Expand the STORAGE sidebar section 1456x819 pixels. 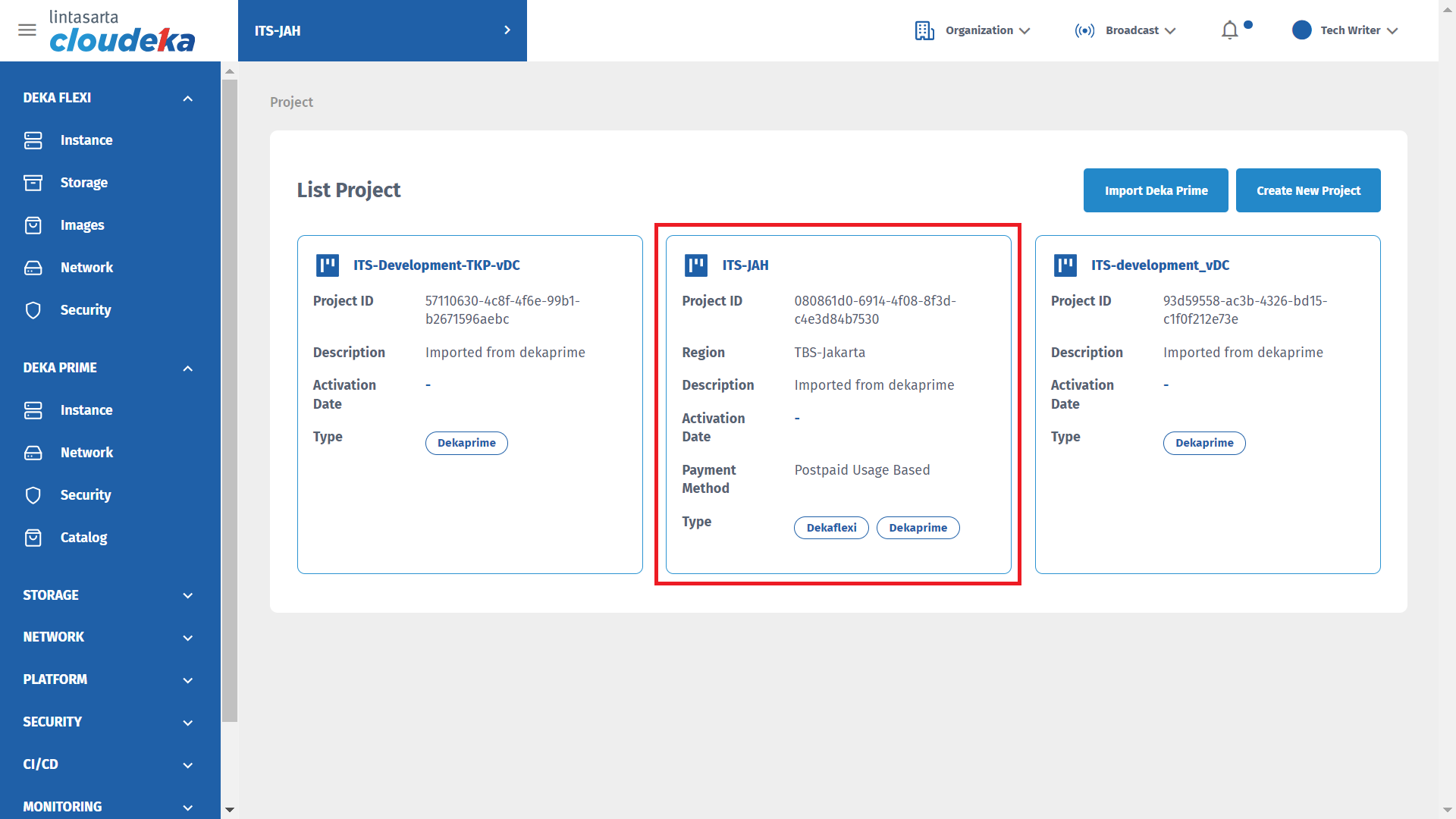click(x=187, y=596)
